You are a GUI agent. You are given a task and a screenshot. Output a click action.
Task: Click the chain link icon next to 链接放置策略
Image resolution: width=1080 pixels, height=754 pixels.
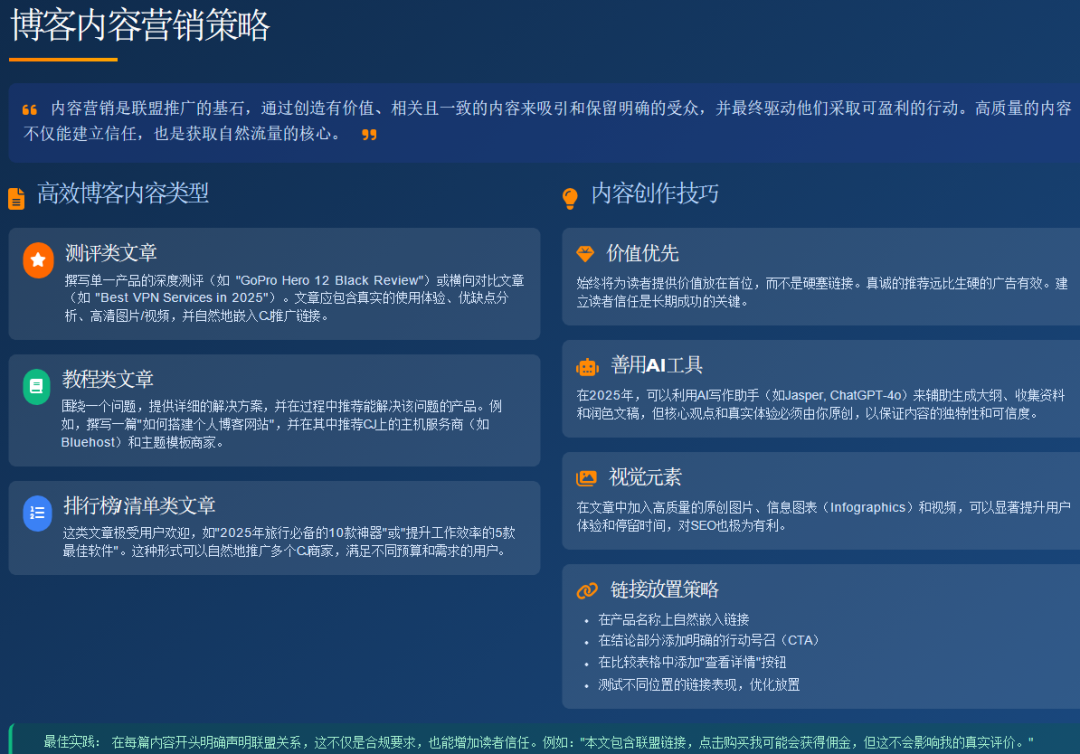coord(589,590)
